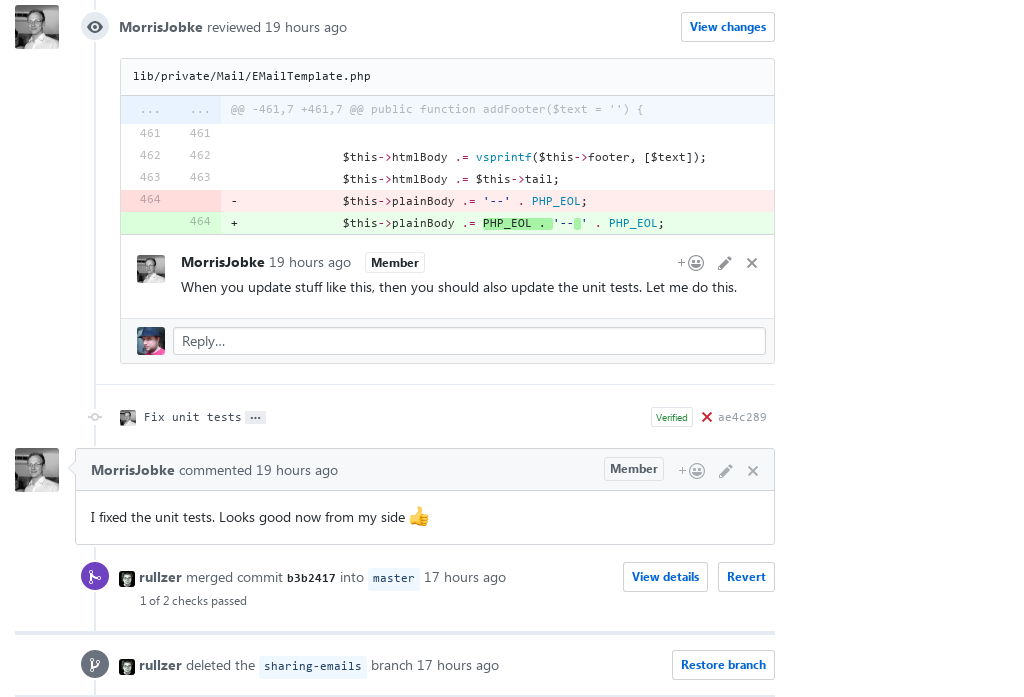
Task: Open the master branch label
Action: 393,578
